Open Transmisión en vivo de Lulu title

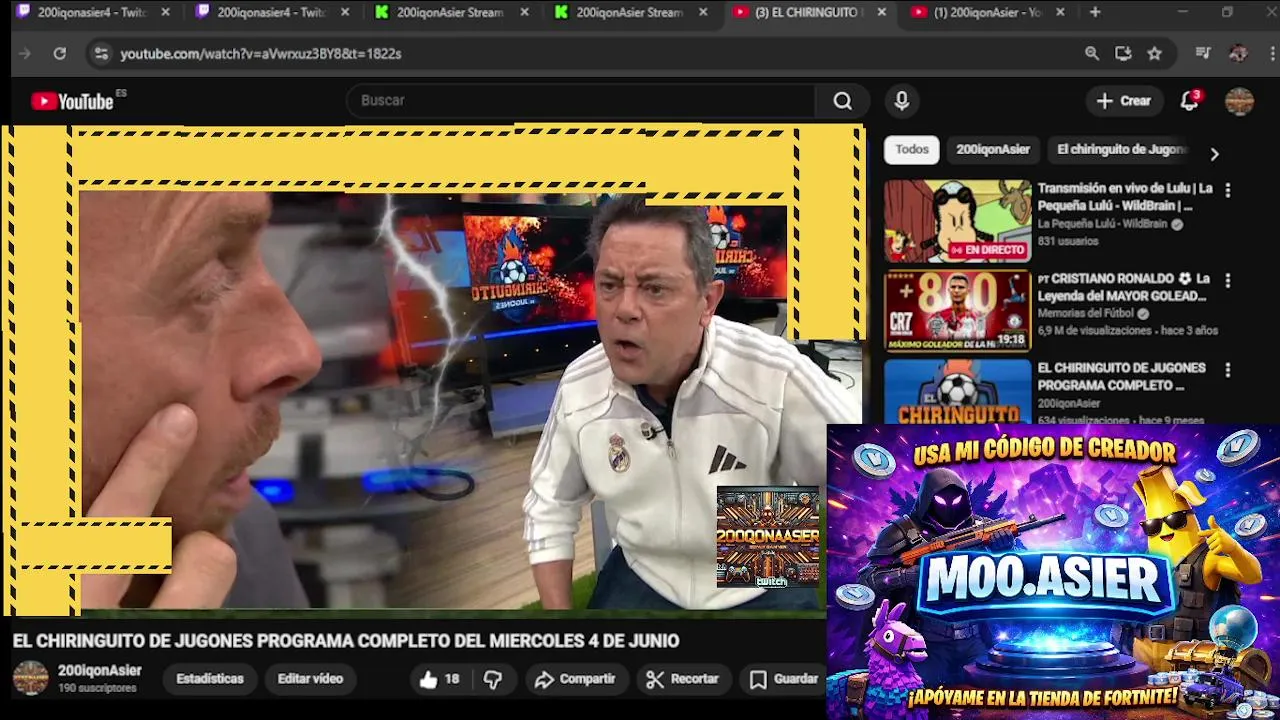(x=1125, y=197)
